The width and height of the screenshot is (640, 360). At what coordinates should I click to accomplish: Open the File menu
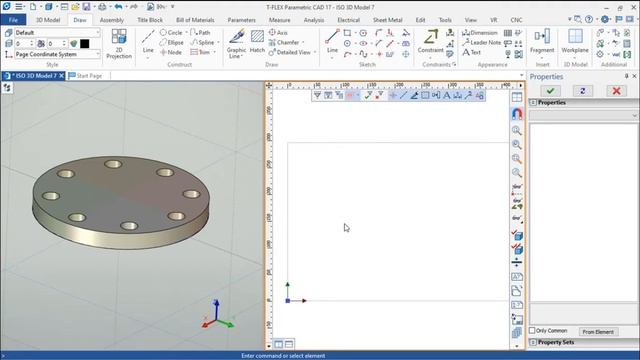coord(13,20)
